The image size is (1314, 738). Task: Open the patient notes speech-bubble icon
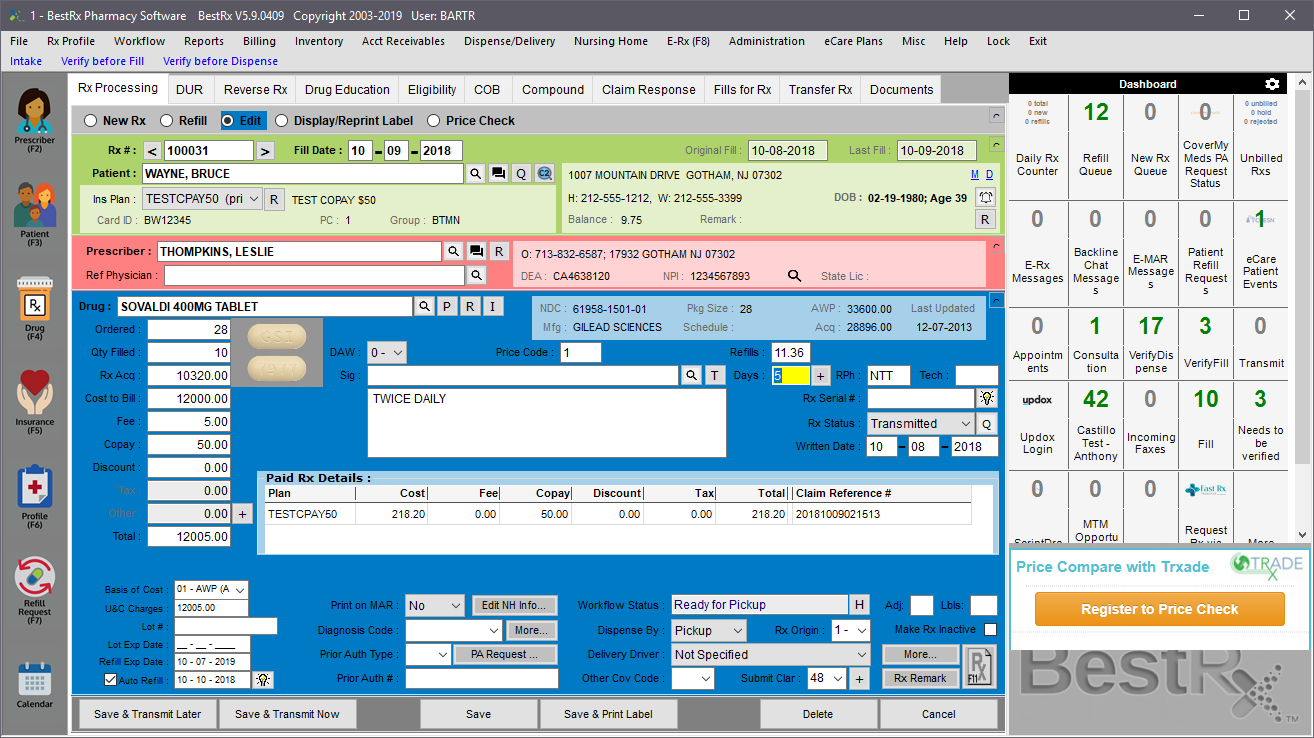(498, 174)
